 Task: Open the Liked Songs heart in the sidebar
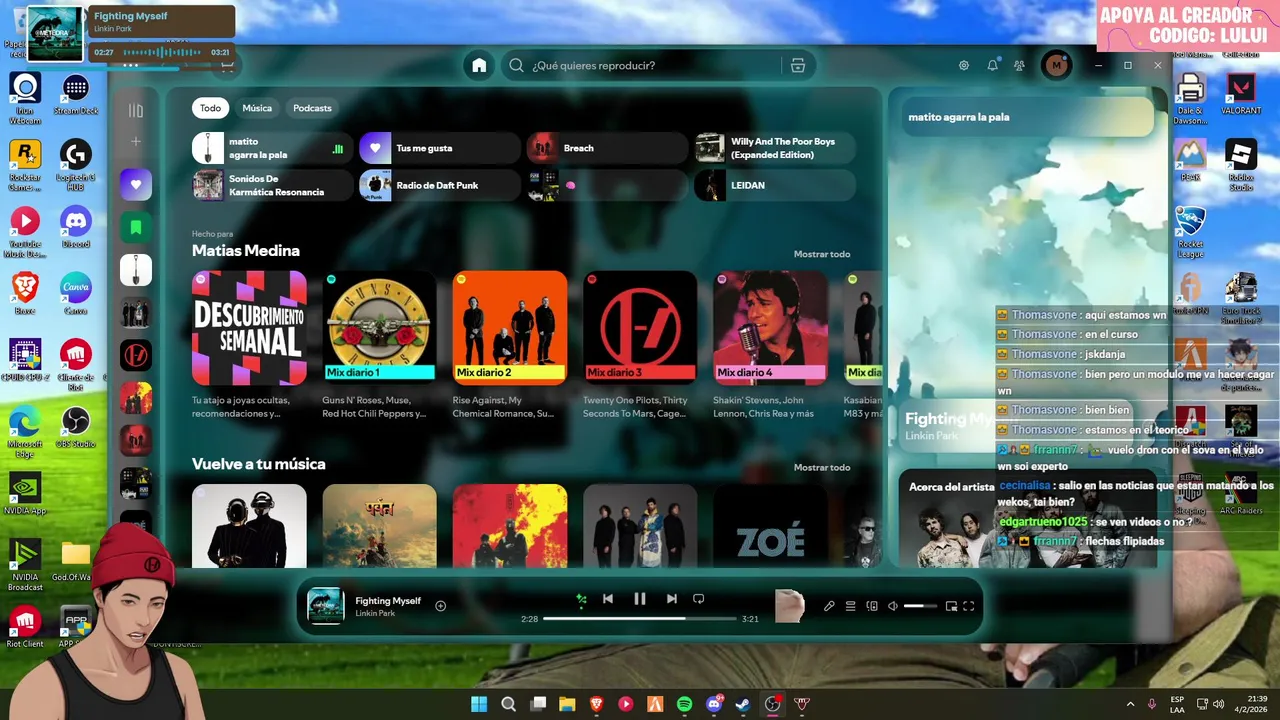pos(136,184)
